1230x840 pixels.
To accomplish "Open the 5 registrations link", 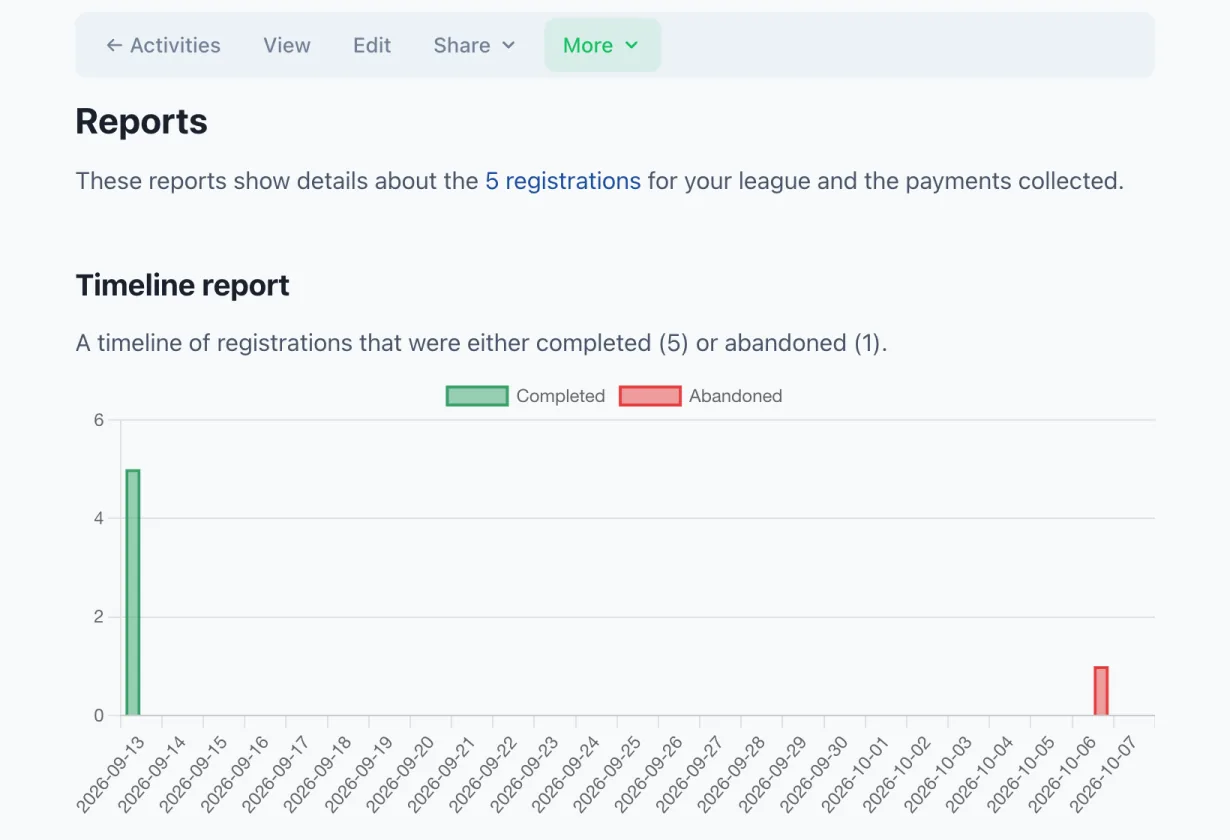I will (x=563, y=181).
